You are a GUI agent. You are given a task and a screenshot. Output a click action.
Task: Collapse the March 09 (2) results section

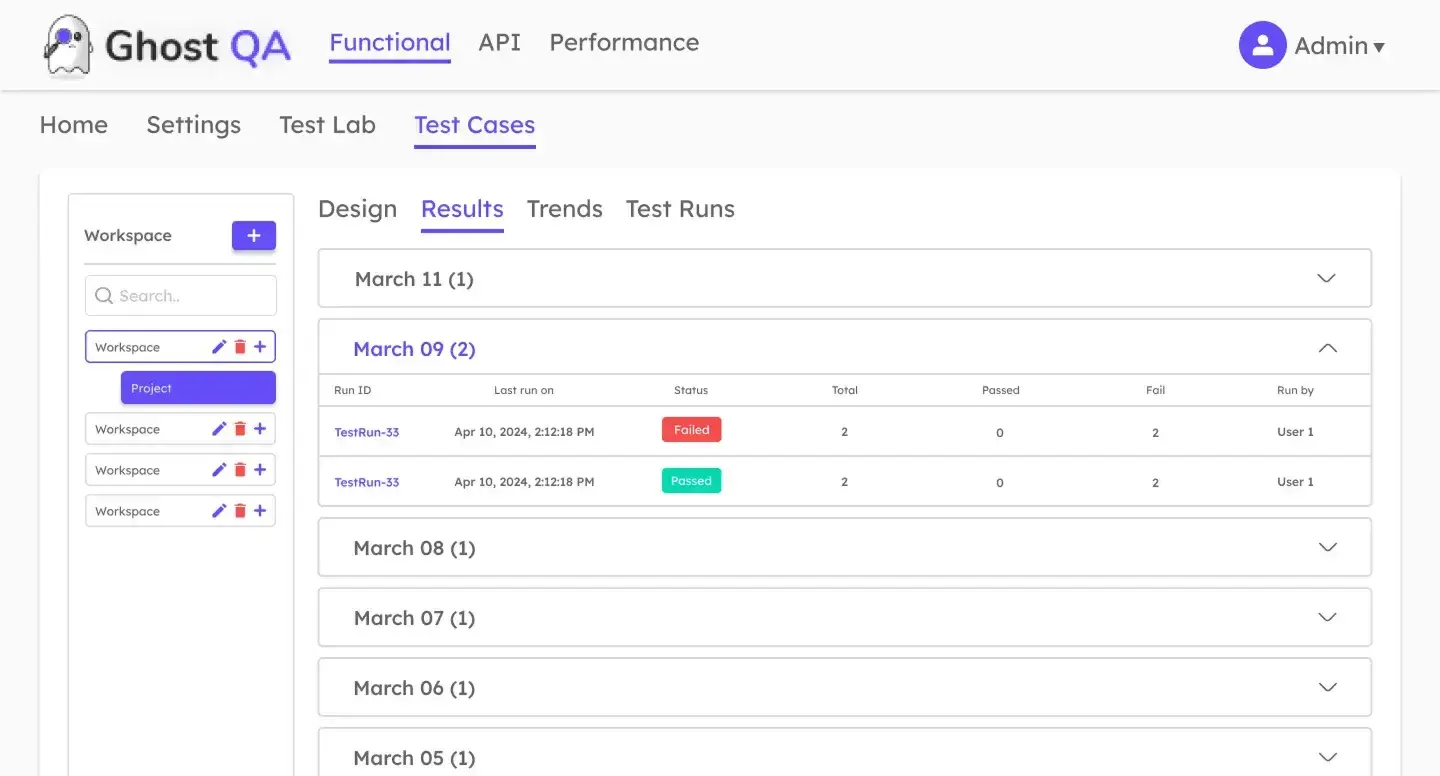click(1327, 348)
